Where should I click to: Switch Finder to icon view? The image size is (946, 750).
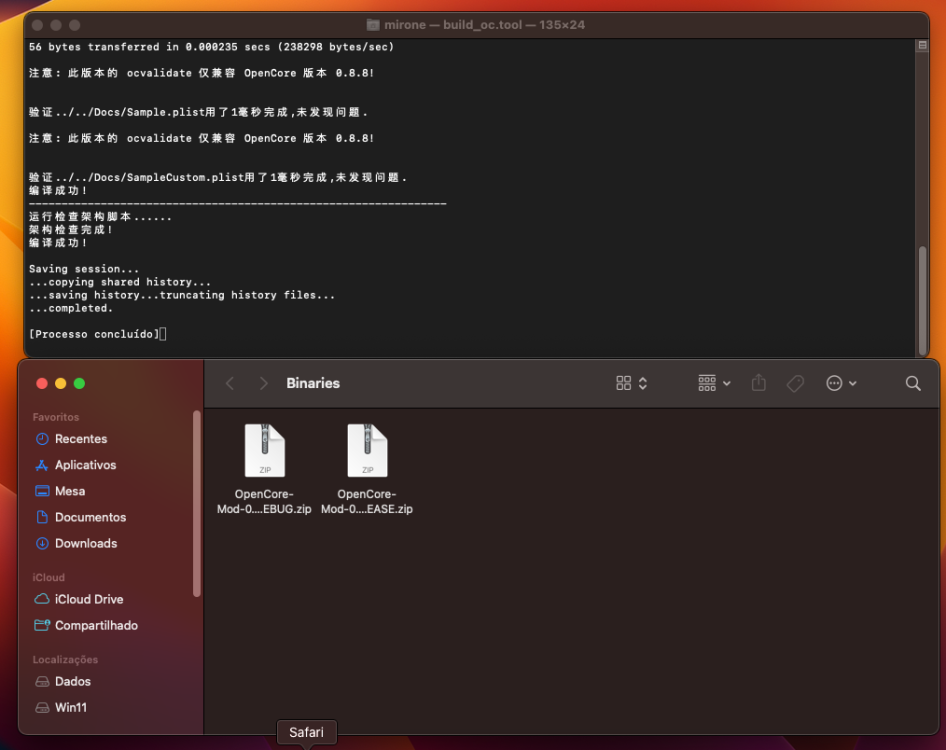pos(623,383)
